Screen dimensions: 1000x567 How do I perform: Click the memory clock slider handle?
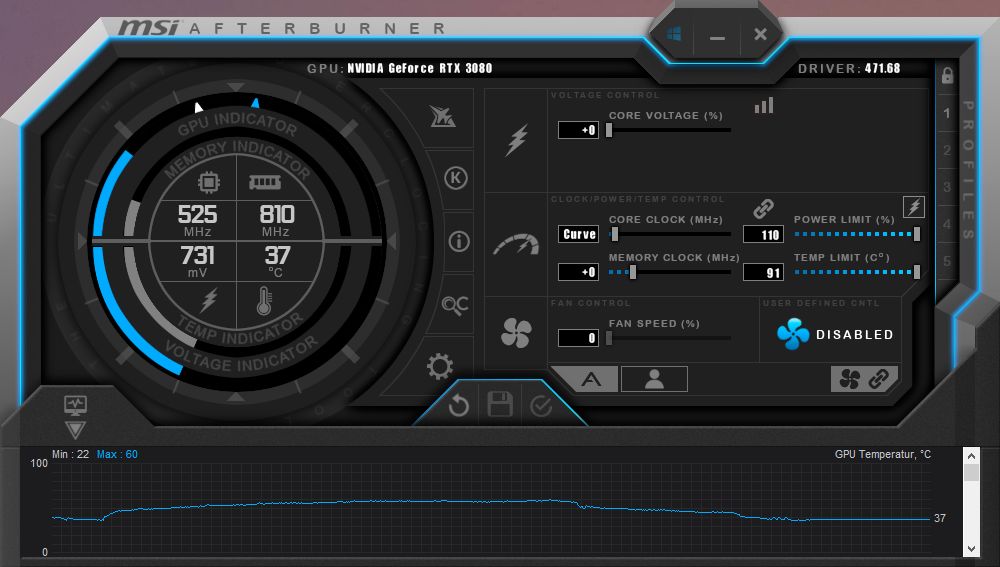point(633,272)
